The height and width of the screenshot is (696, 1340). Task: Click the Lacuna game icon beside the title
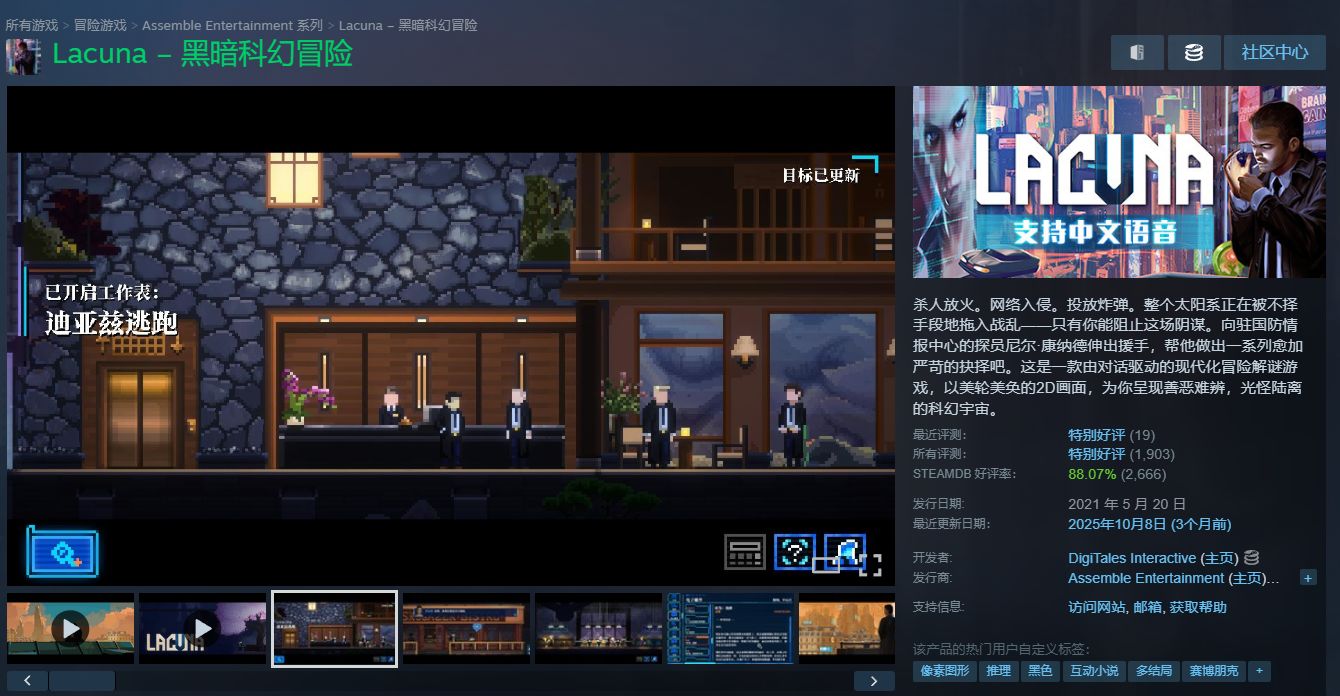(x=23, y=56)
